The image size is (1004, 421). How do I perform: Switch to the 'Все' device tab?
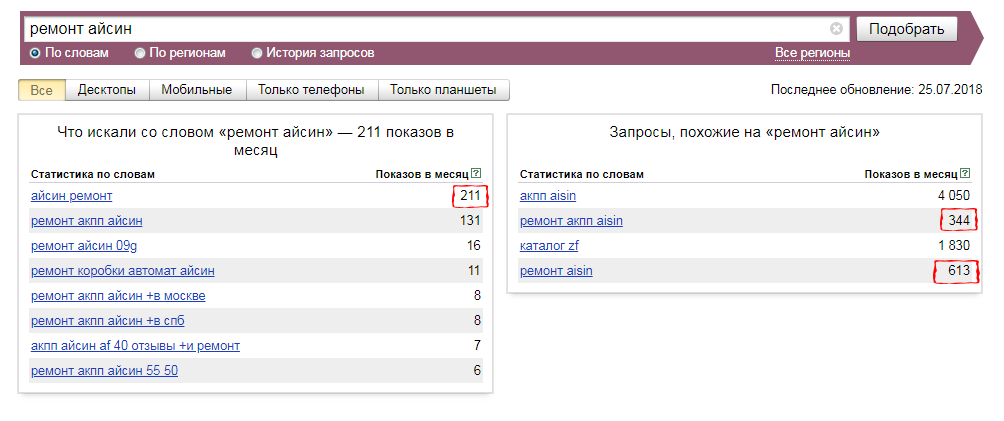click(x=42, y=90)
